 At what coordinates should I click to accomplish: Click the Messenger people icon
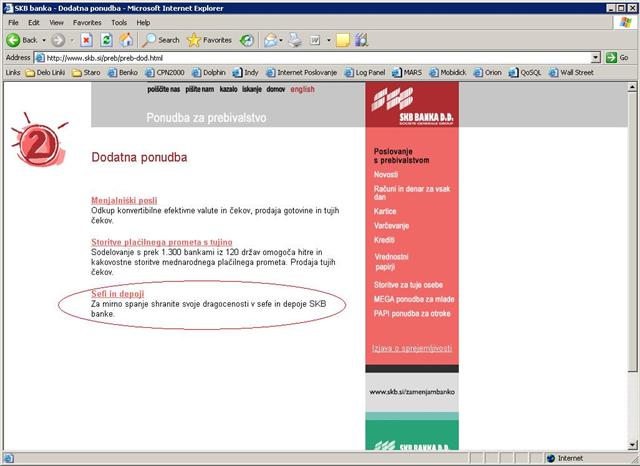pos(361,40)
